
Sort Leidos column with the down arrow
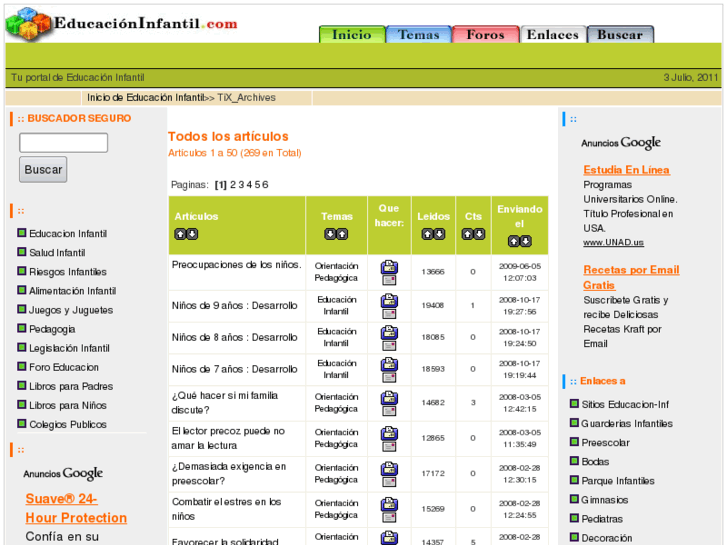pyautogui.click(x=439, y=234)
